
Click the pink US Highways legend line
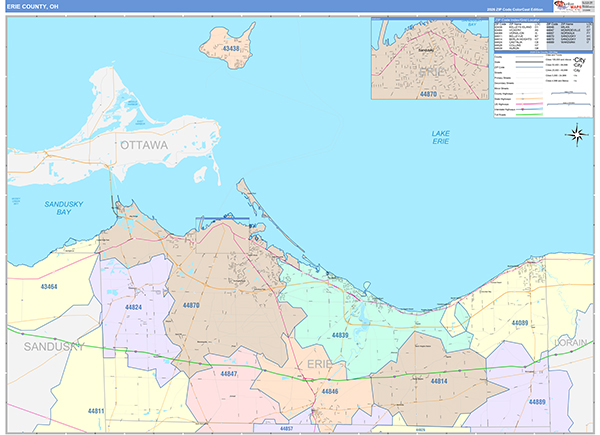529,104
